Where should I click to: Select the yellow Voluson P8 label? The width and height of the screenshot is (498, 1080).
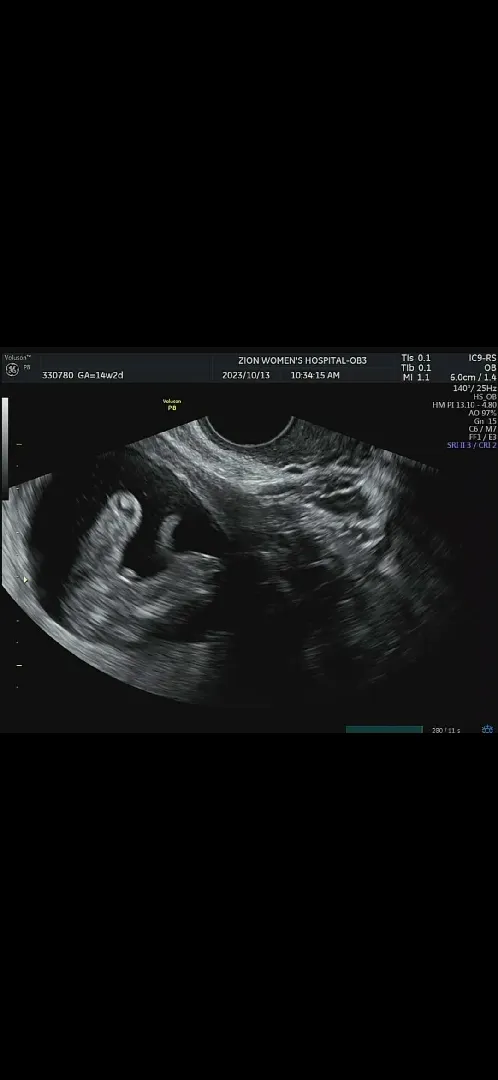[172, 404]
